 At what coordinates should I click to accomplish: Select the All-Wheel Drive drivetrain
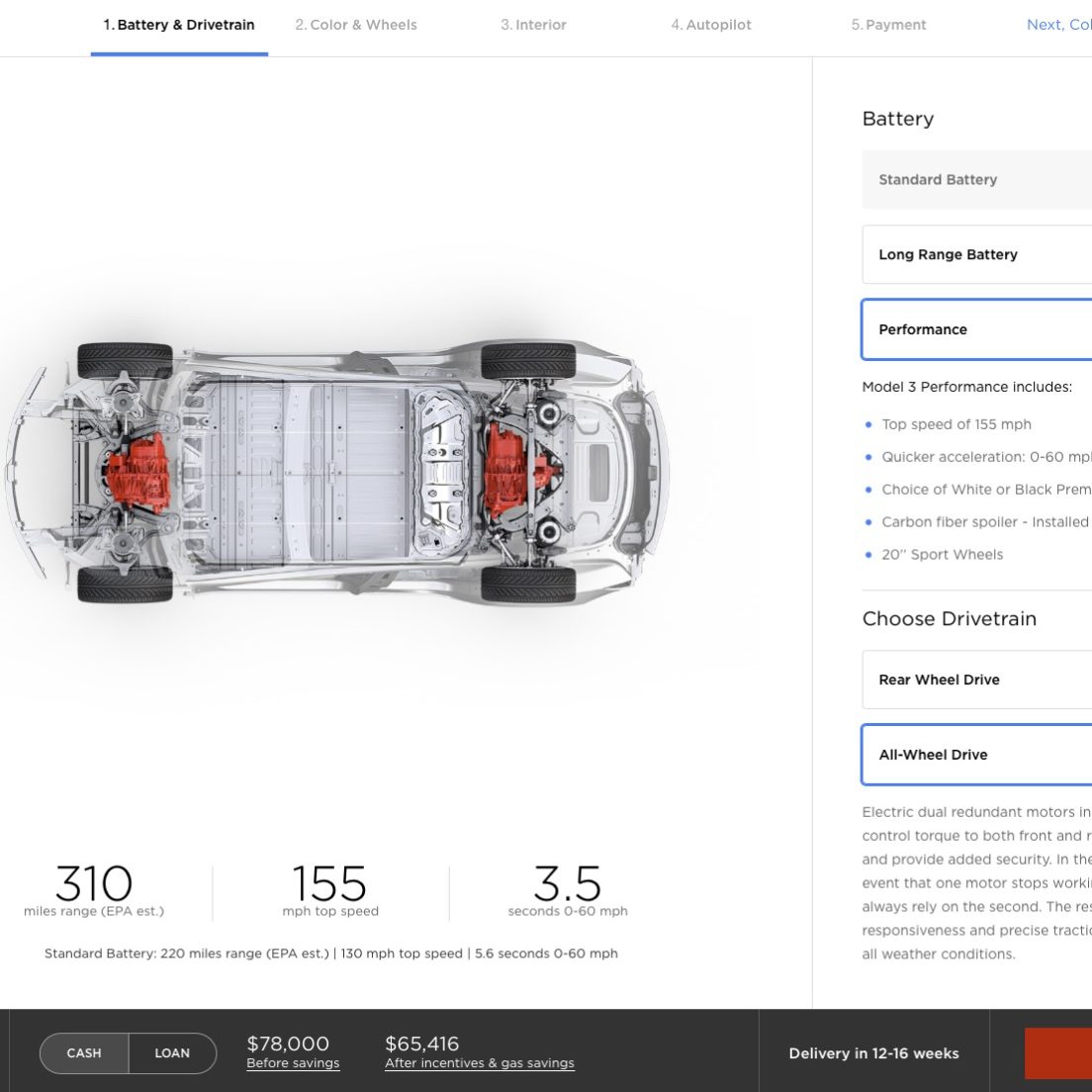click(x=977, y=755)
